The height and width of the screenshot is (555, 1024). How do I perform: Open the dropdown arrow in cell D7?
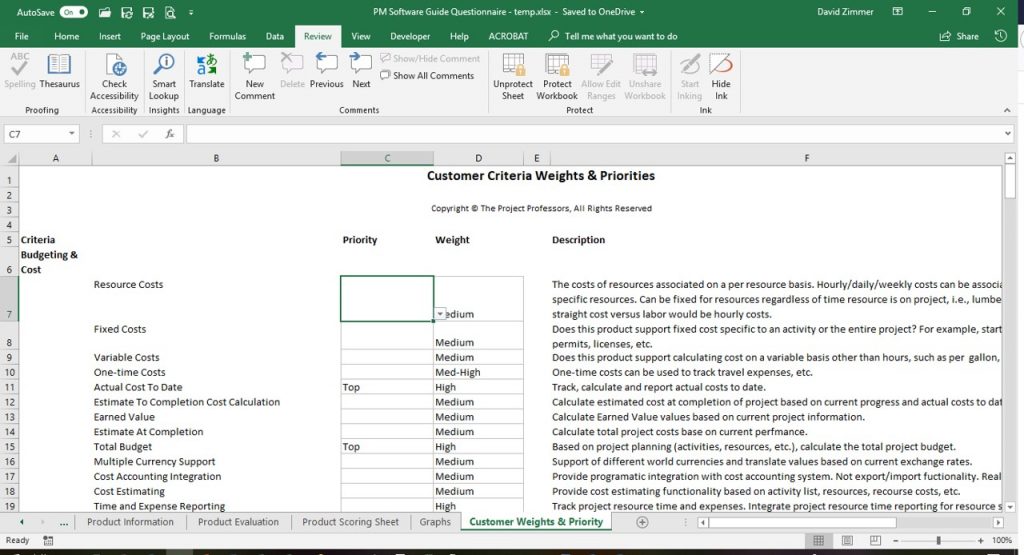tap(440, 314)
